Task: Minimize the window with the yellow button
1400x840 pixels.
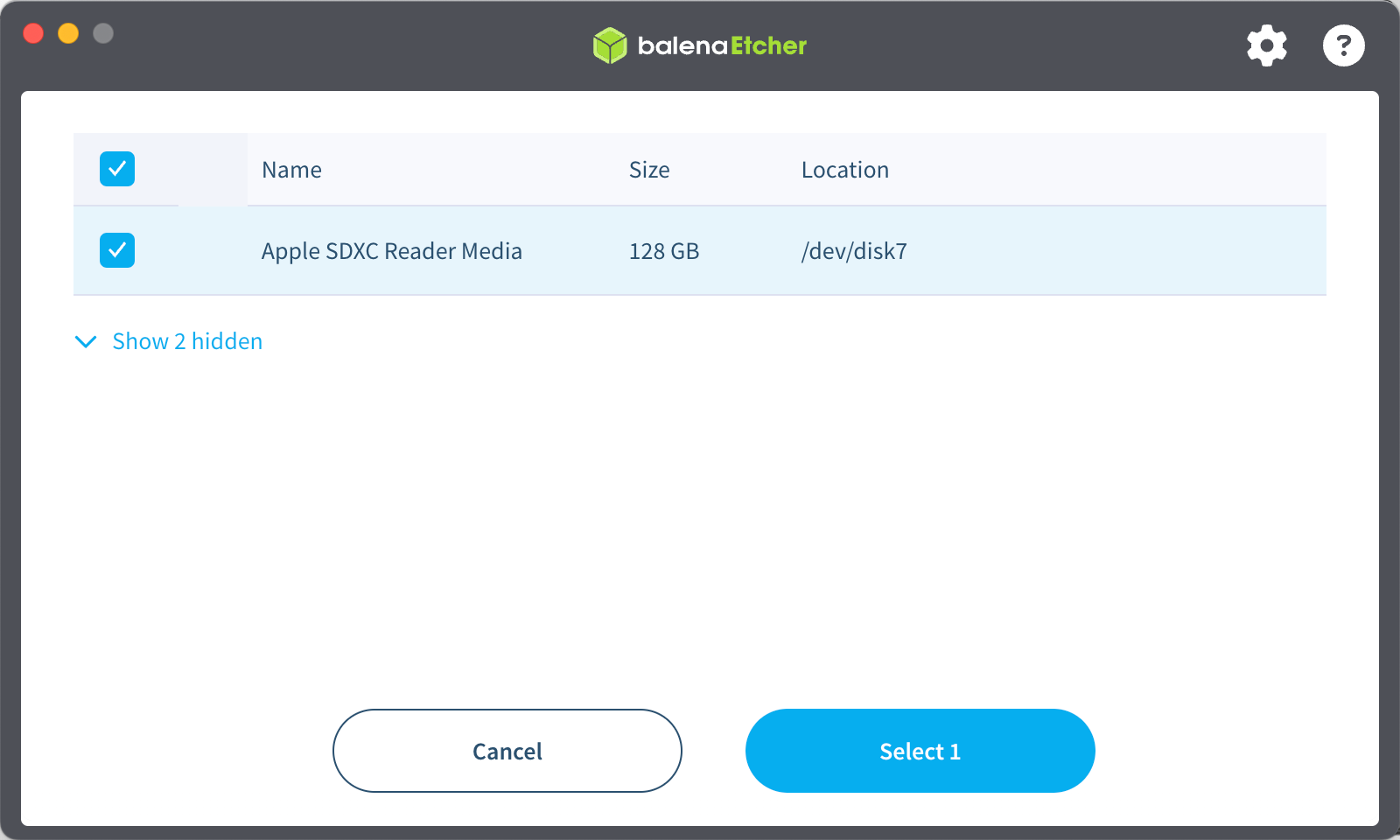Action: [68, 33]
